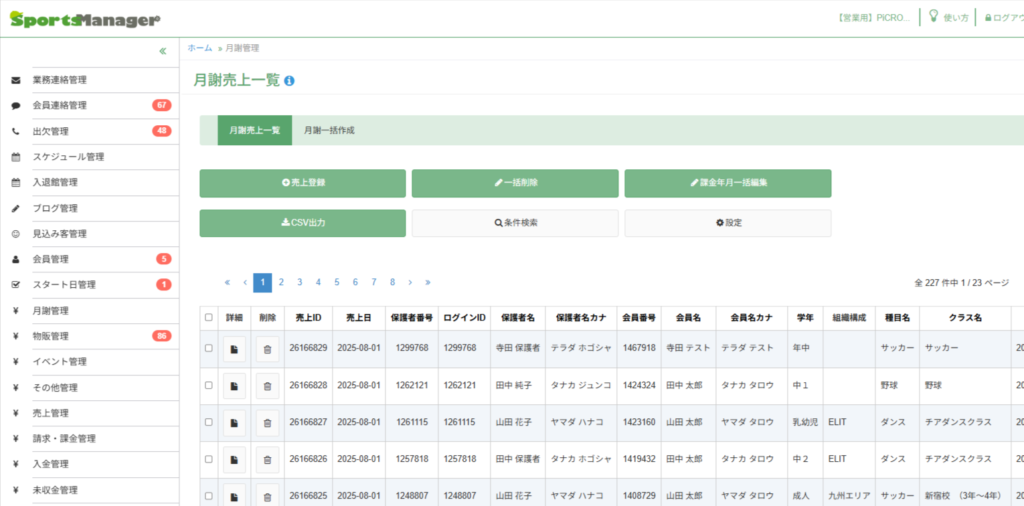1024x506 pixels.
Task: Check the row checkbox for sale 26166826
Action: click(x=208, y=459)
